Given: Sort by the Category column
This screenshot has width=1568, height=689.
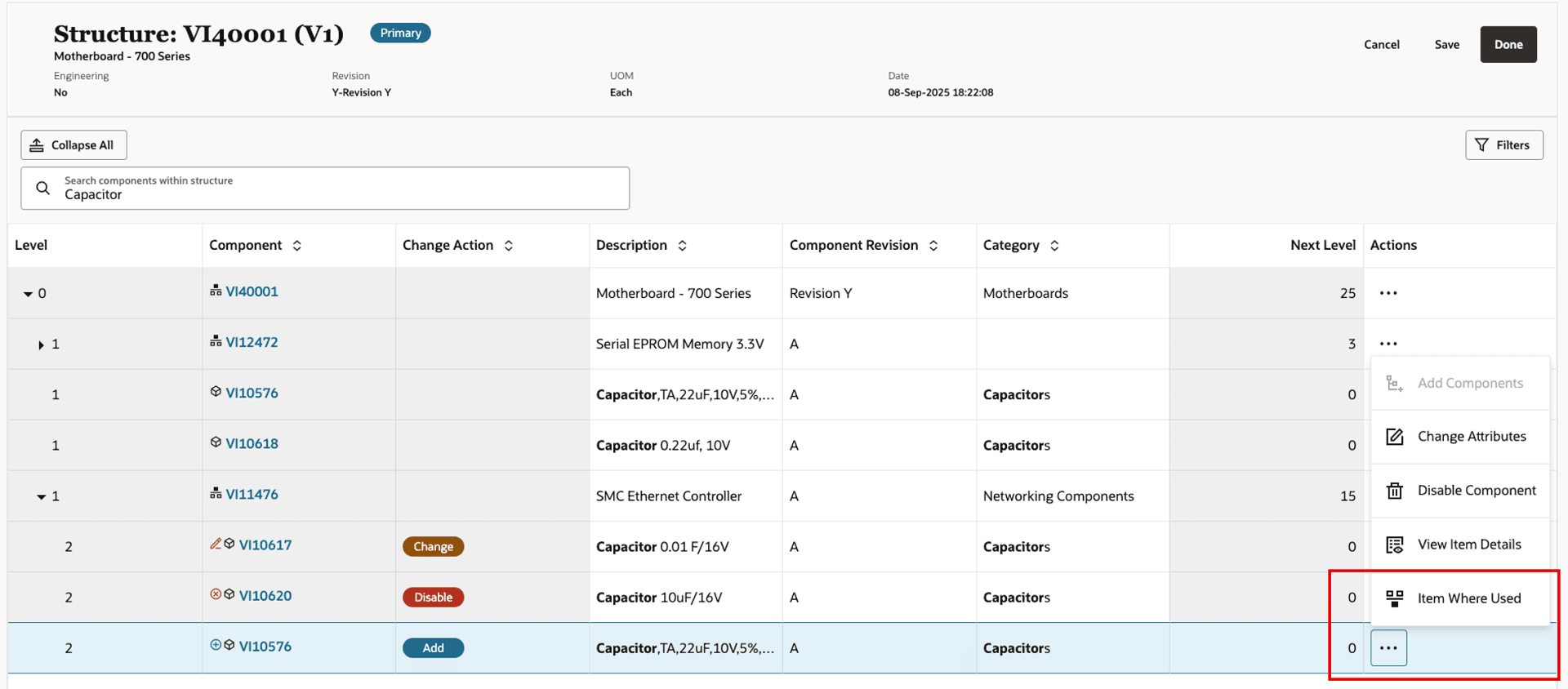Looking at the screenshot, I should pyautogui.click(x=1055, y=246).
